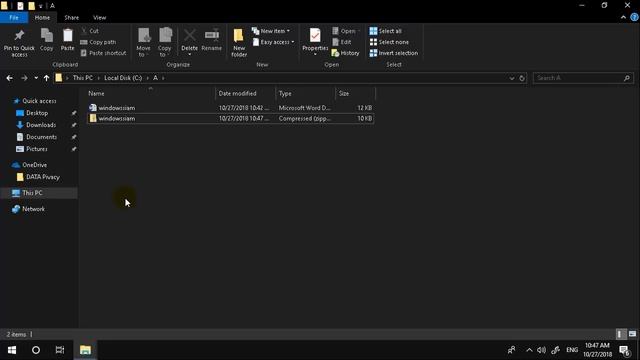The width and height of the screenshot is (640, 360).
Task: Open Pictures in navigation pane
Action: (x=37, y=149)
